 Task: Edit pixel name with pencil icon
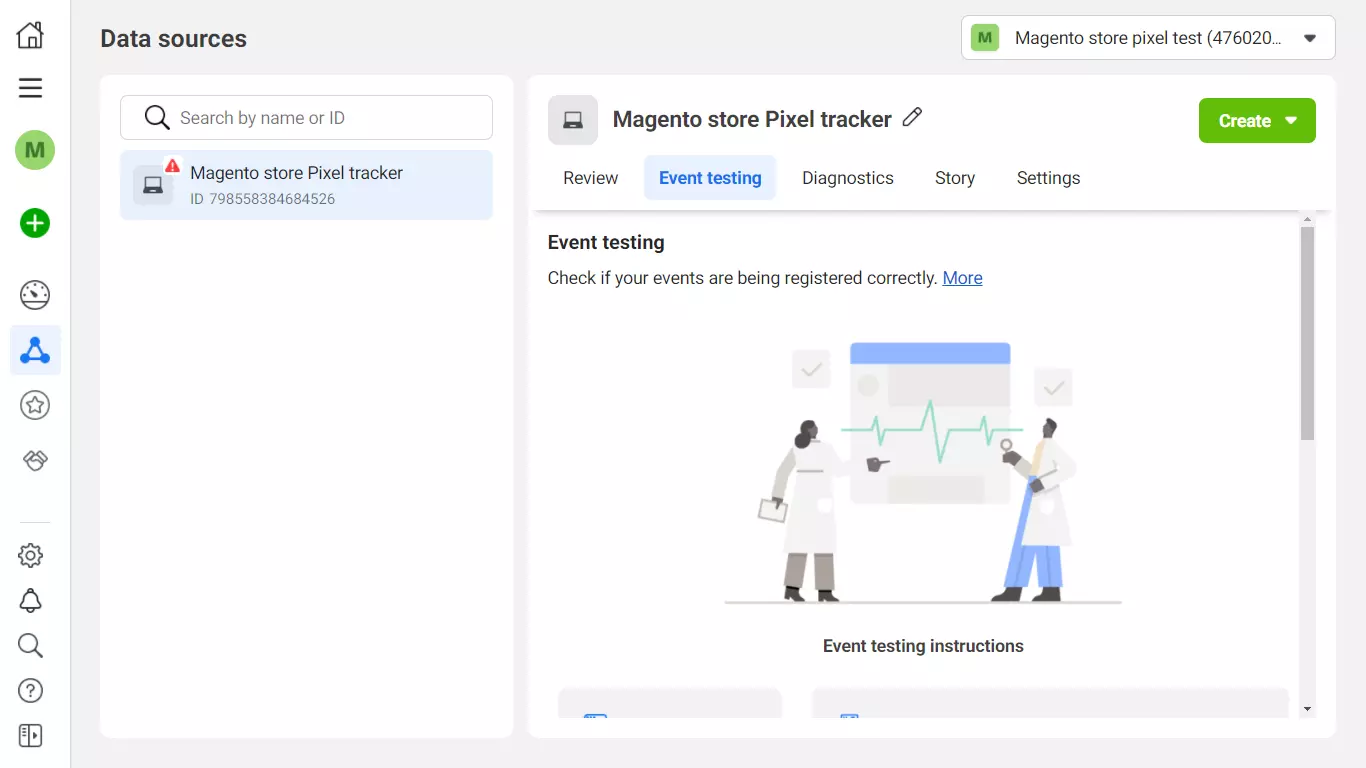click(x=912, y=118)
